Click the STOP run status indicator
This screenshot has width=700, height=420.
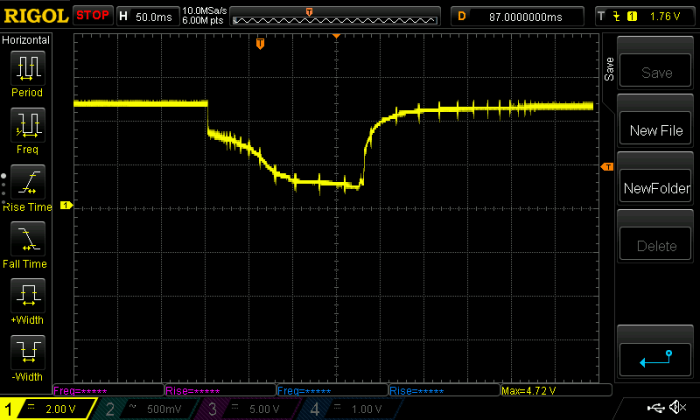click(x=94, y=16)
